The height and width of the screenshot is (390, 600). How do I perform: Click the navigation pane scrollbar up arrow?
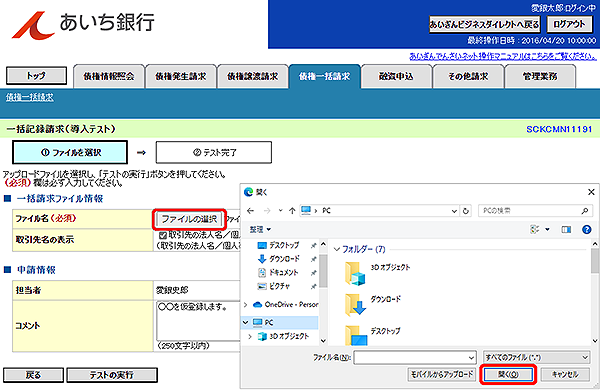pyautogui.click(x=323, y=244)
